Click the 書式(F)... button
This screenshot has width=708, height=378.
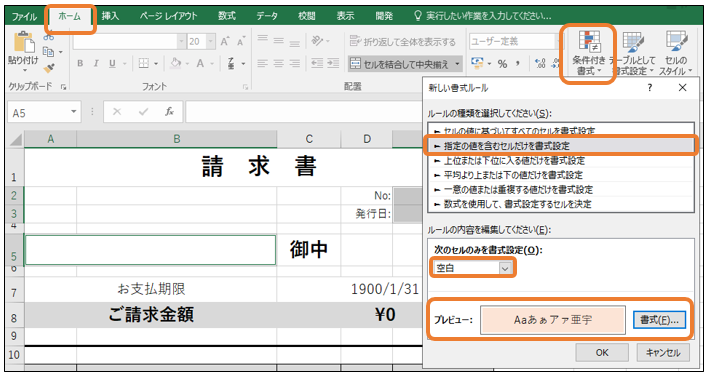(659, 320)
